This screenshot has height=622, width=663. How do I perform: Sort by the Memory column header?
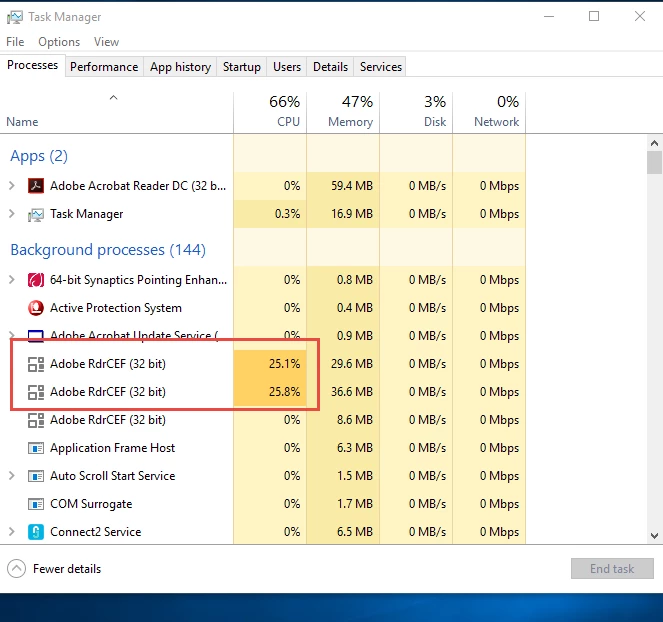[343, 112]
